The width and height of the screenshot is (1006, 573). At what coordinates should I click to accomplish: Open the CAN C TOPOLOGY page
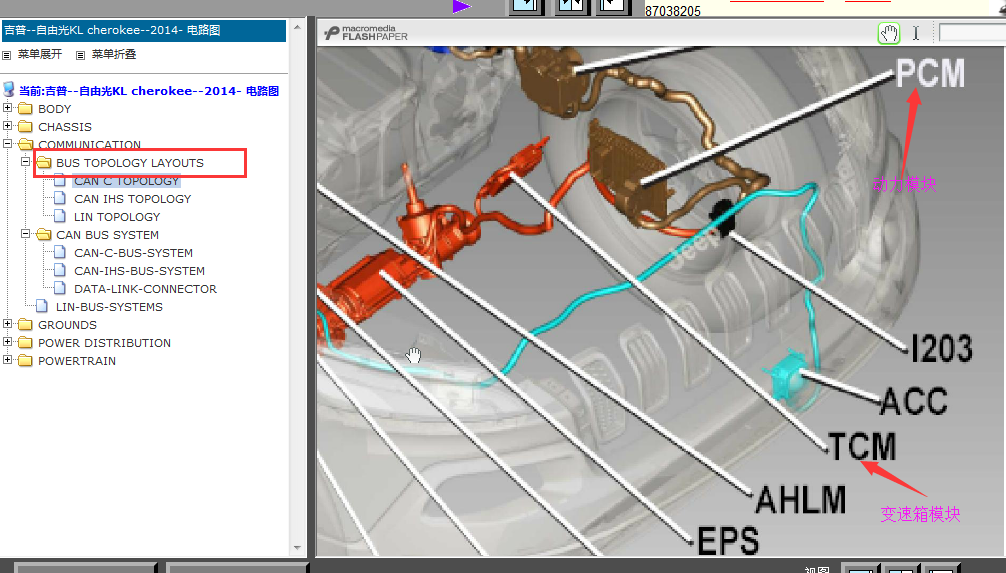(x=126, y=181)
